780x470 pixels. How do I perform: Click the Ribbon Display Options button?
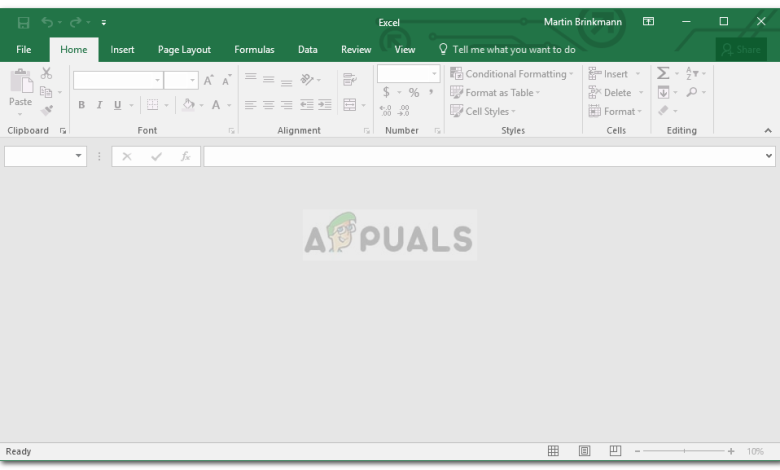point(648,21)
